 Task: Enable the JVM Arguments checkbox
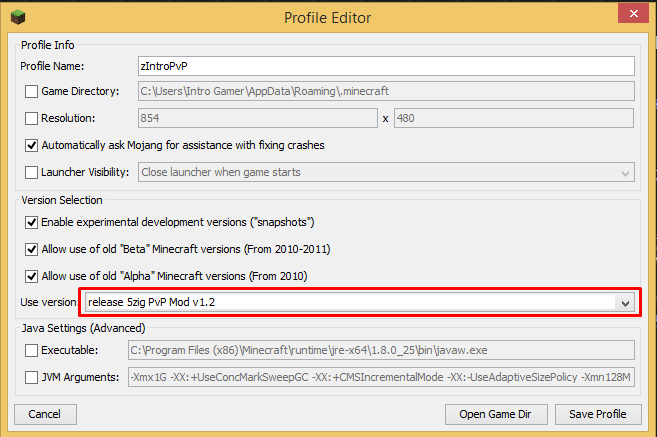(31, 378)
